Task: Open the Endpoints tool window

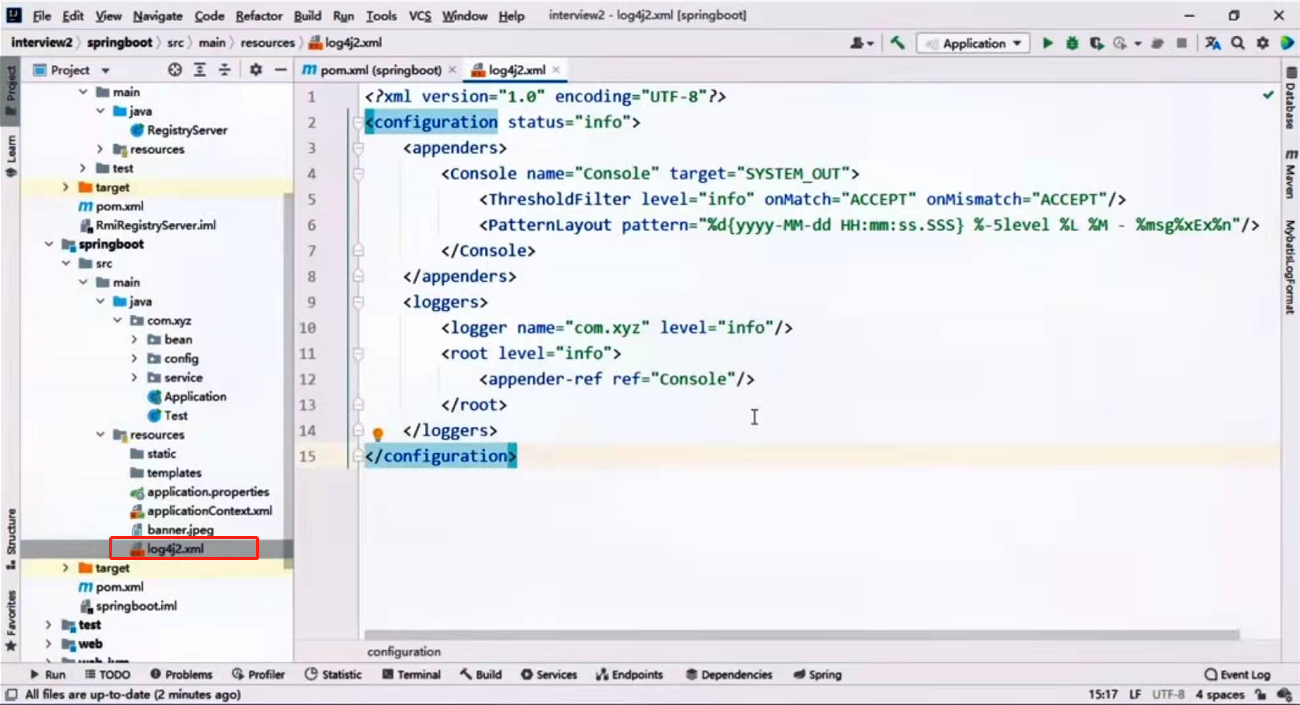Action: point(629,675)
